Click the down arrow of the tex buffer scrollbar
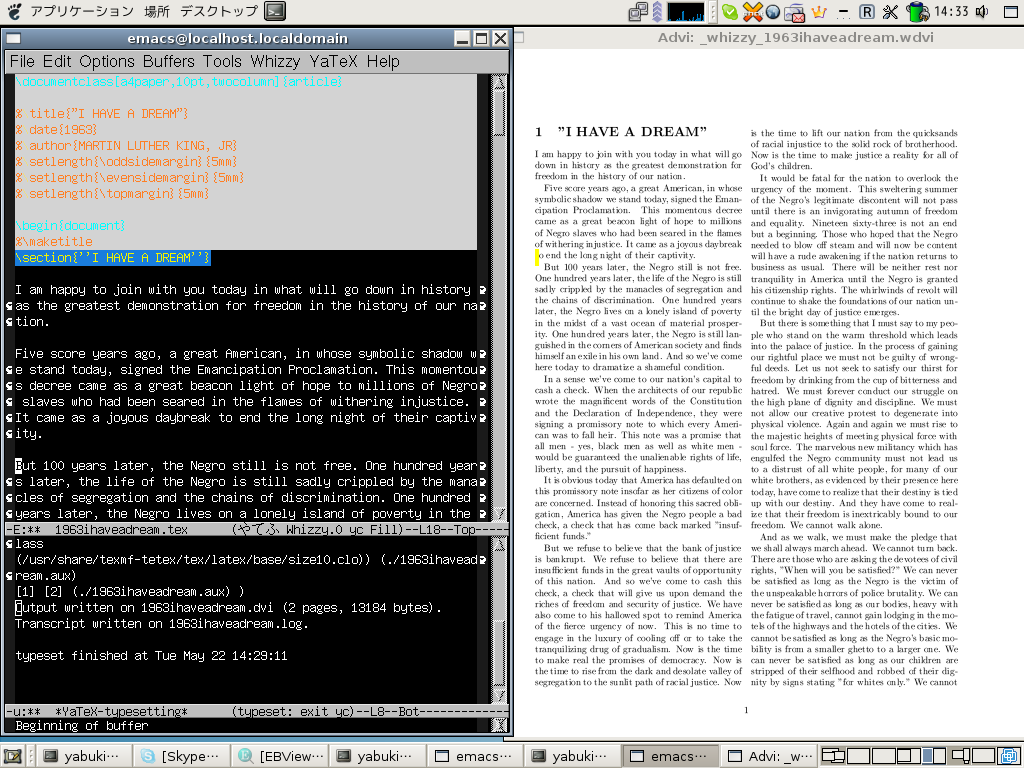 500,514
